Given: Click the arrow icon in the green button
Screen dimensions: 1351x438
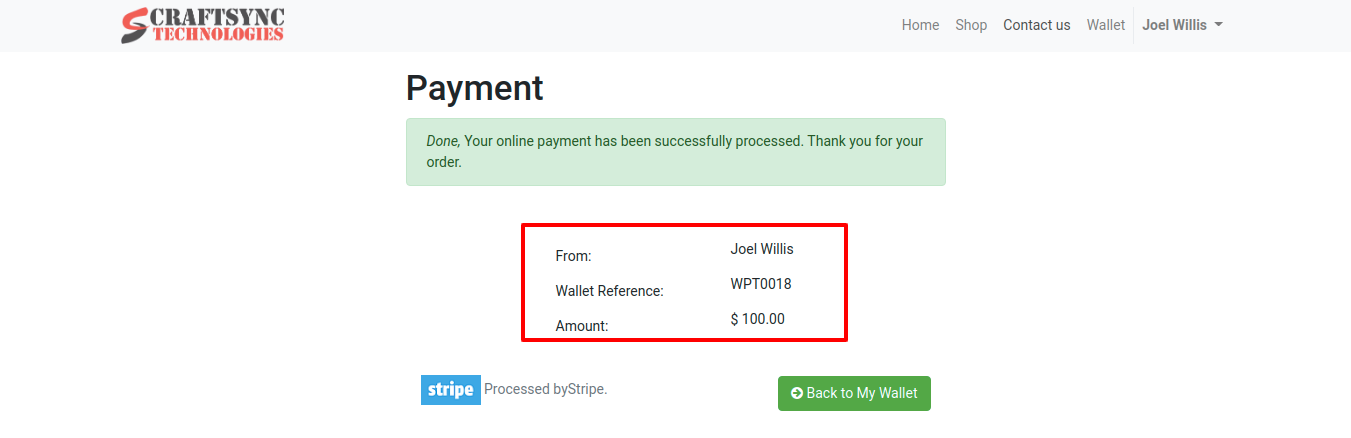Looking at the screenshot, I should 796,393.
